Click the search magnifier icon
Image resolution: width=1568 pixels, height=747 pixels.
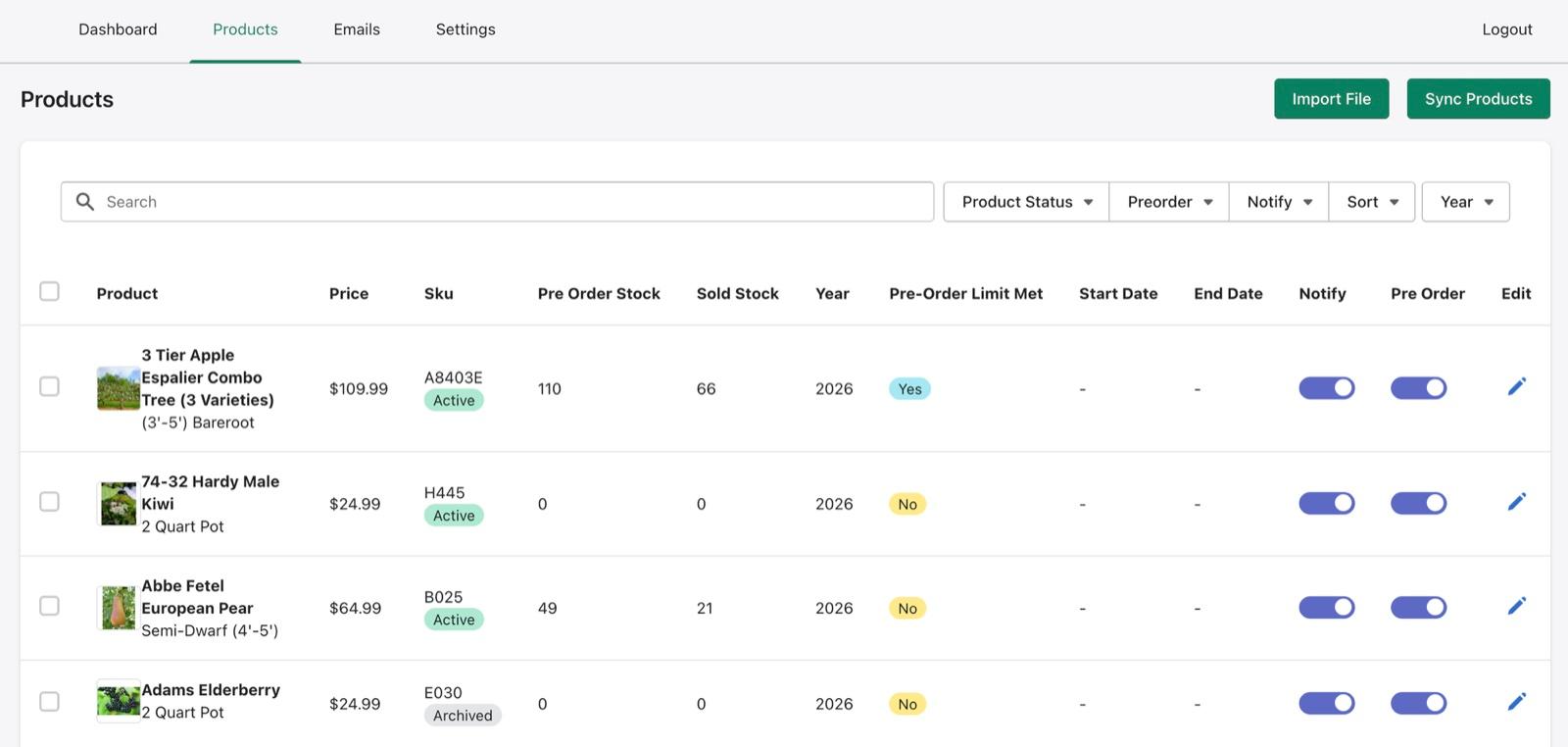pos(85,201)
